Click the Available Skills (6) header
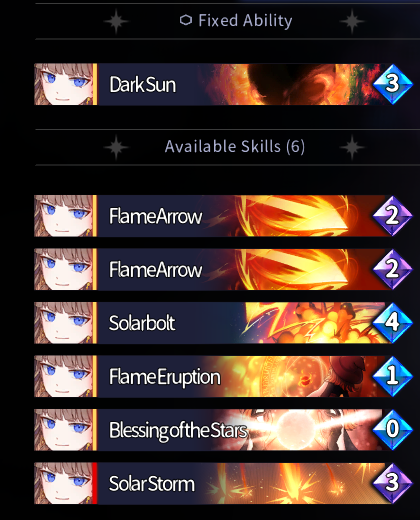This screenshot has width=420, height=520. [x=235, y=147]
